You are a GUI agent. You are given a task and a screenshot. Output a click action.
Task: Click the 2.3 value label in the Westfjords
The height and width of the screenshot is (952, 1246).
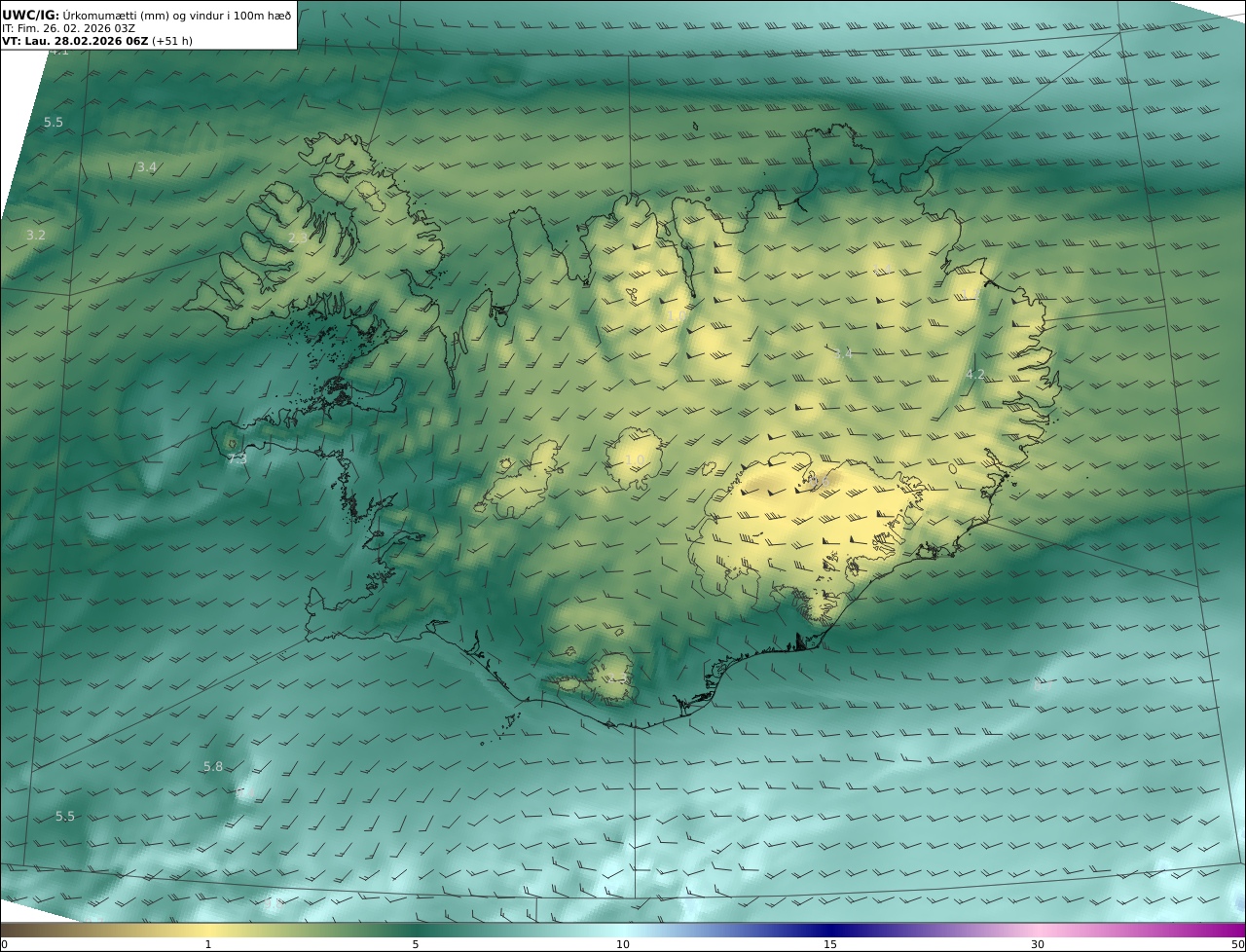(297, 238)
